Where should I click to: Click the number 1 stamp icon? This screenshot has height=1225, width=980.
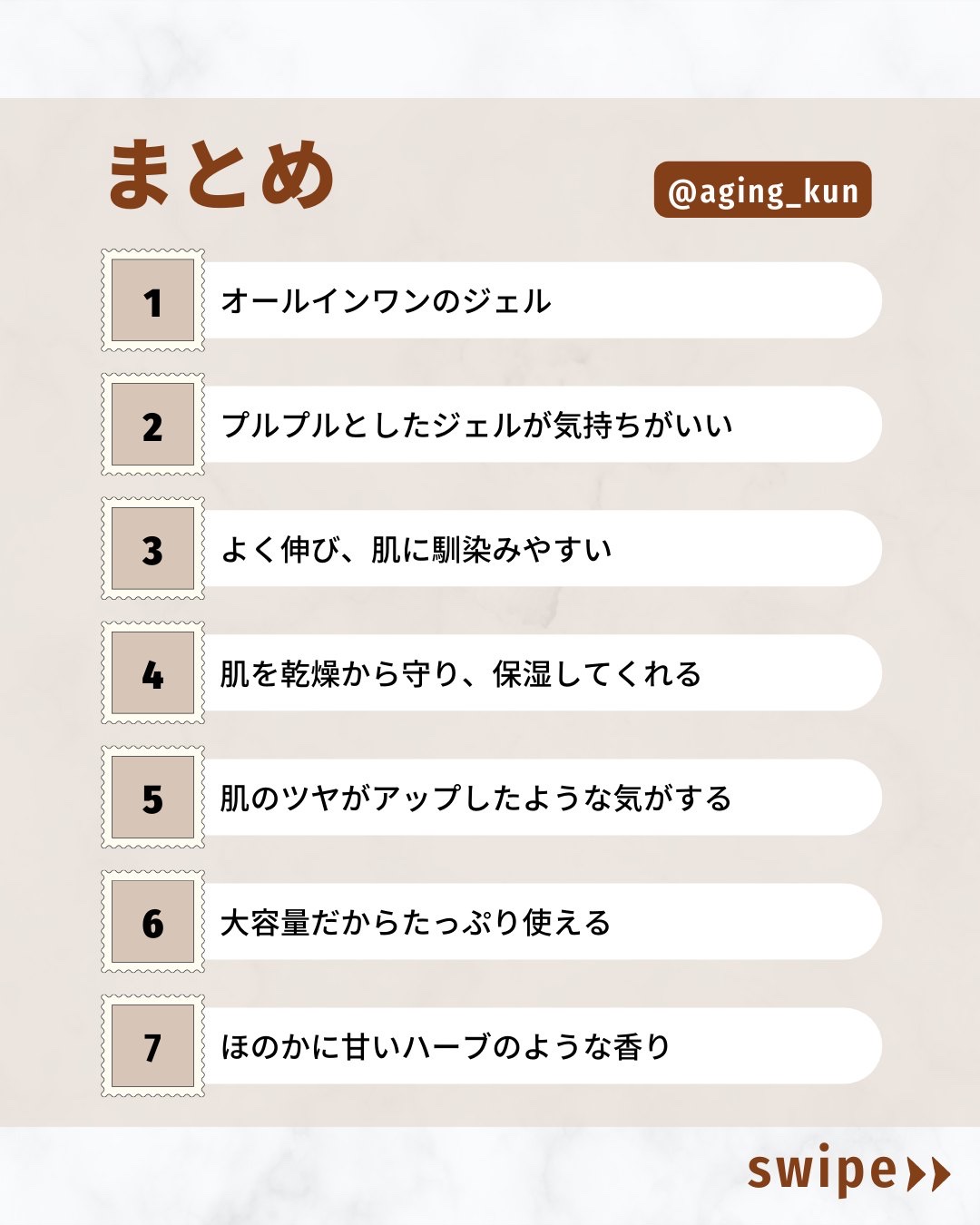[152, 300]
